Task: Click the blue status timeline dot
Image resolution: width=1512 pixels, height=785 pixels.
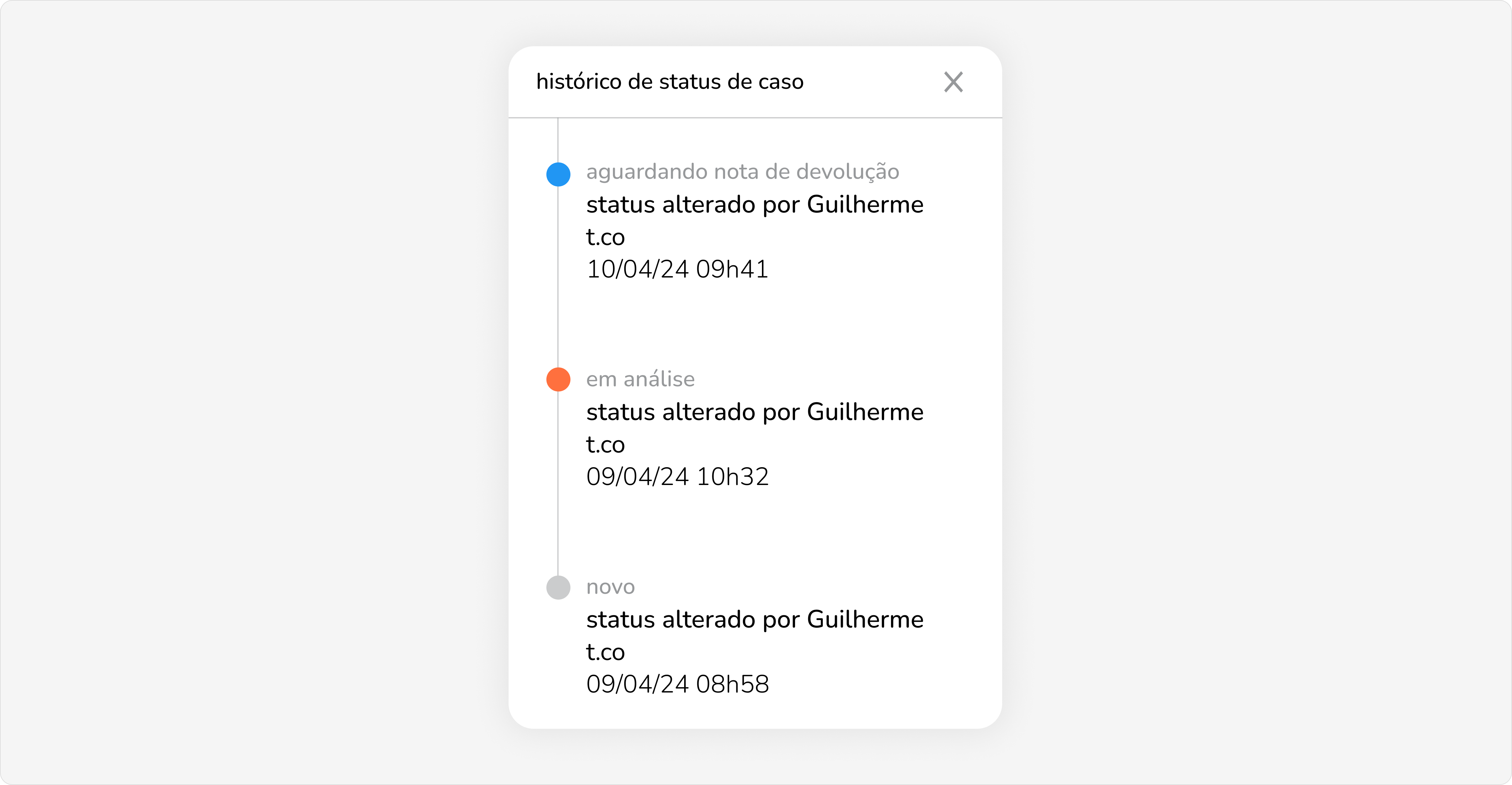Action: [558, 174]
